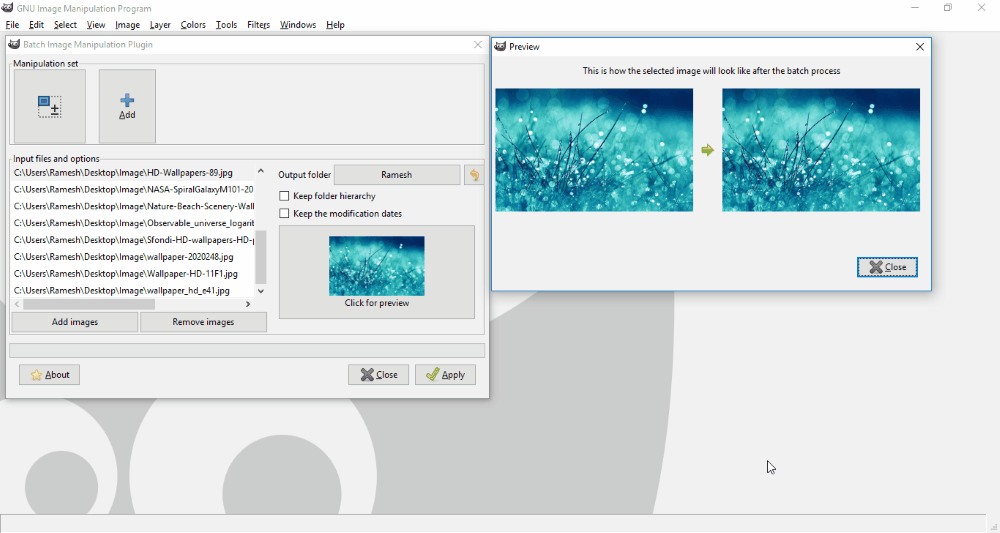Open the File menu

pos(12,25)
